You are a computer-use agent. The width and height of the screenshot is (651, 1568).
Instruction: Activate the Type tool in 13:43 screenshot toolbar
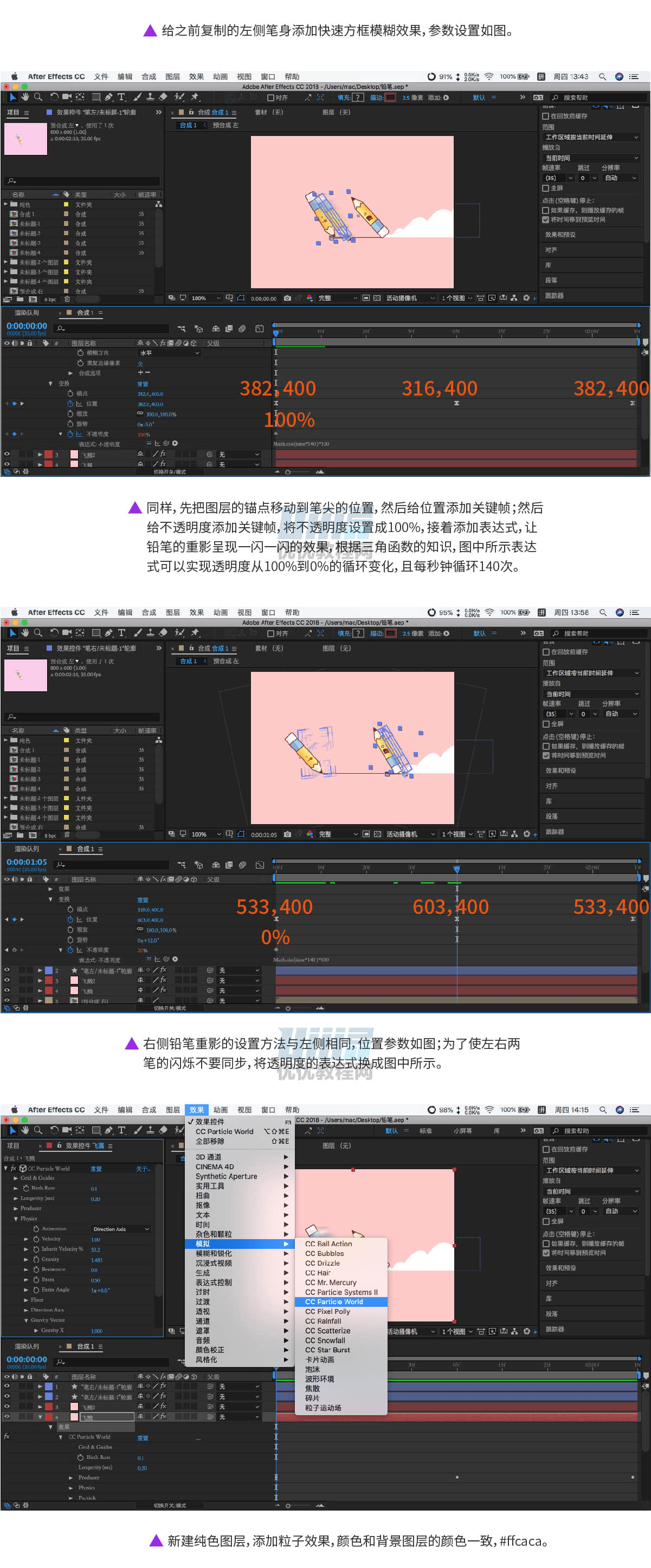point(121,97)
